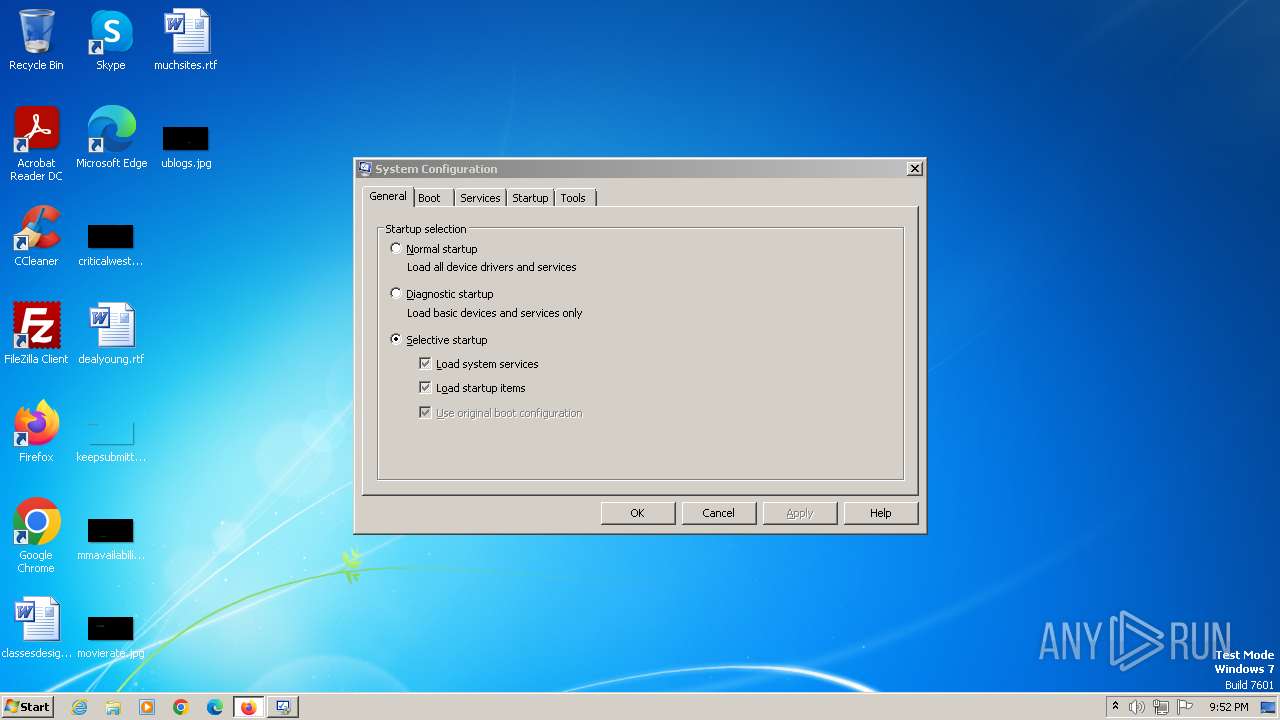The image size is (1280, 720).
Task: Select the movierate.jpg file icon
Action: coord(110,636)
